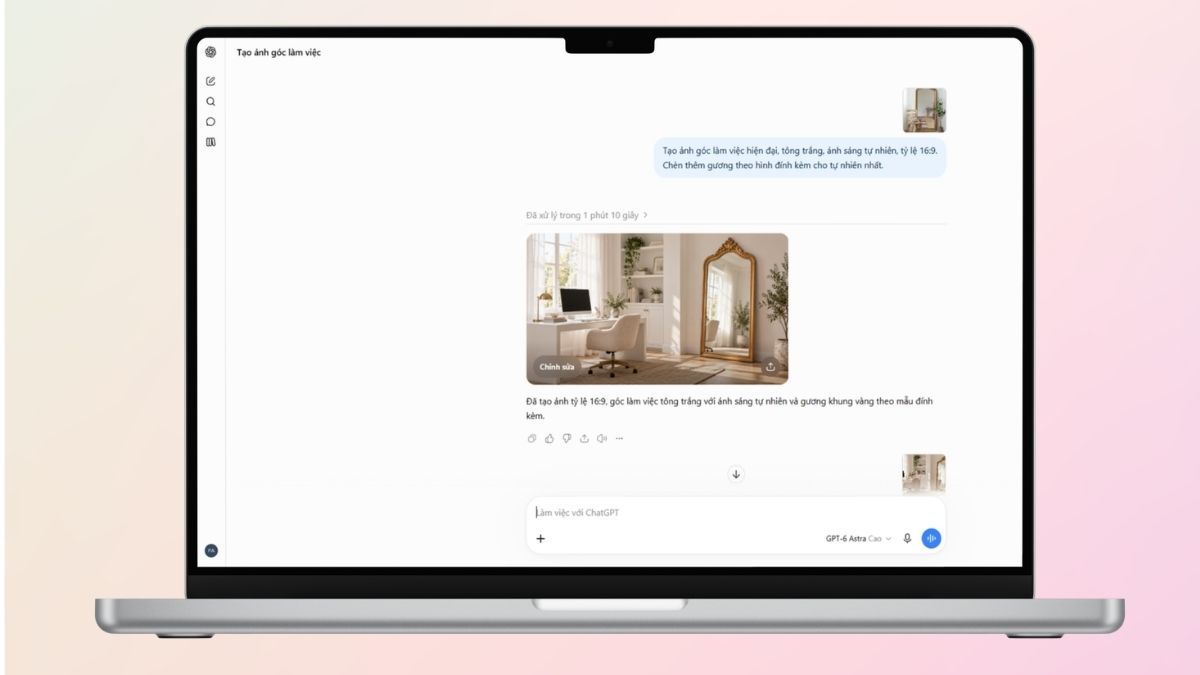Read the response aloud with speaker icon
This screenshot has width=1200, height=675.
[x=601, y=438]
